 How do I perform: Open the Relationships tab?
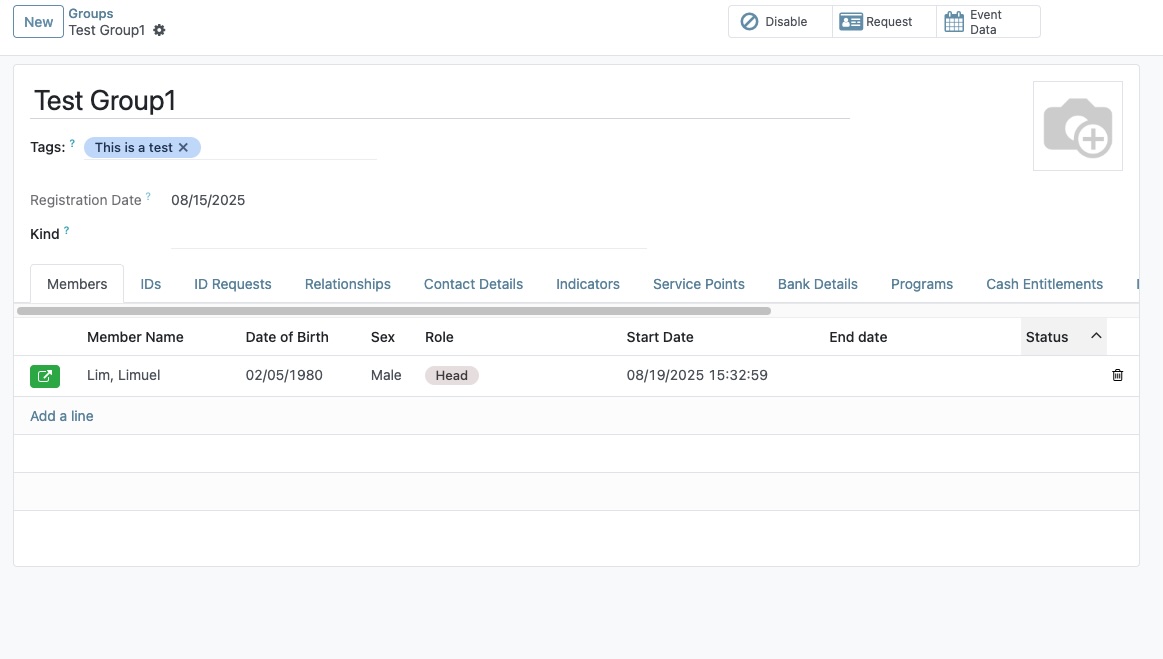pyautogui.click(x=347, y=284)
